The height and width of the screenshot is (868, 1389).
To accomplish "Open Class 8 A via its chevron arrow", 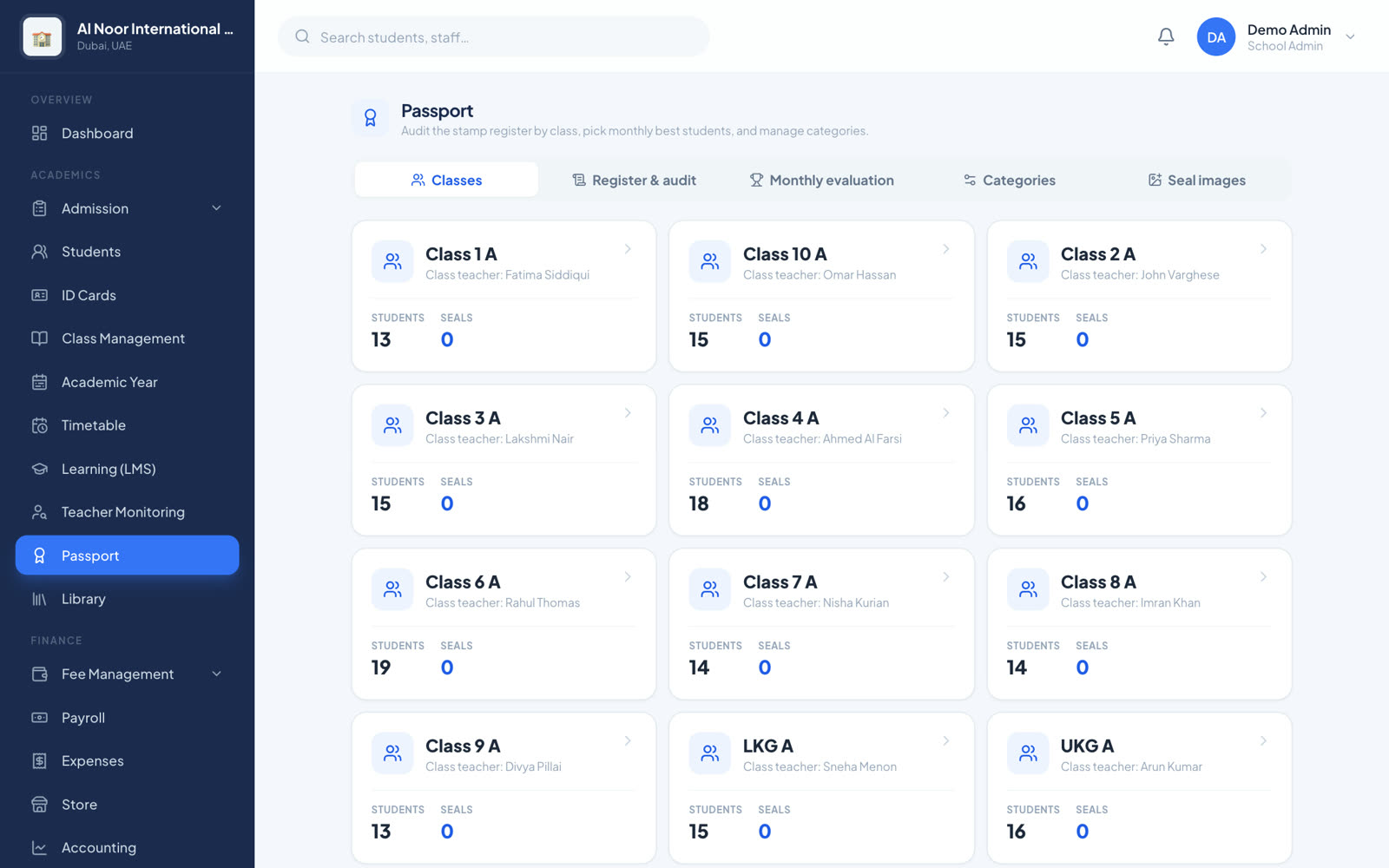I will [x=1263, y=577].
